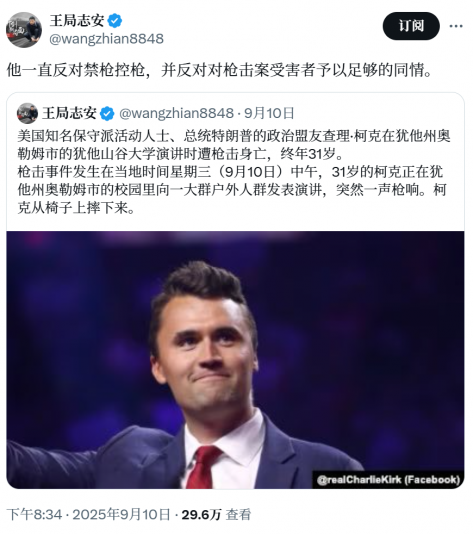Screen dimensions: 473x534
Task: Click the 9月10日 date in quoted tweet
Action: pyautogui.click(x=269, y=113)
